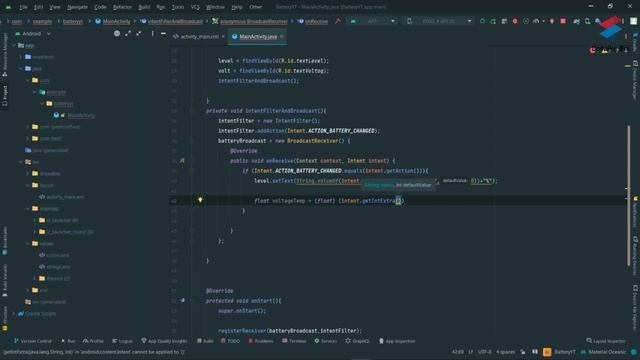Close the activity_main.xml tab
Viewport: 640px width, 360px height.
(x=223, y=37)
